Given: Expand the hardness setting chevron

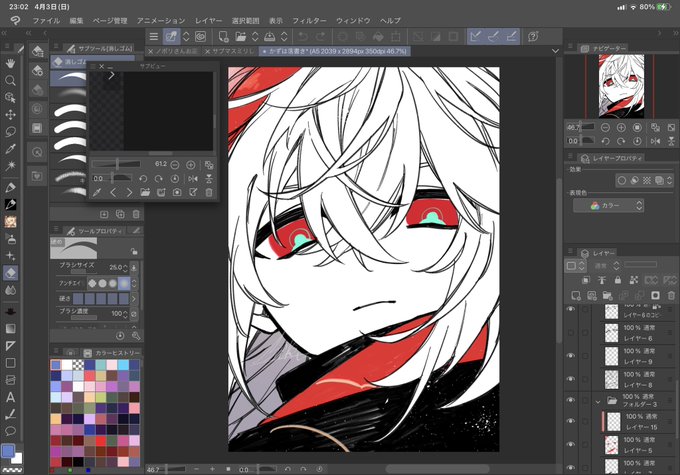Looking at the screenshot, I should (134, 298).
